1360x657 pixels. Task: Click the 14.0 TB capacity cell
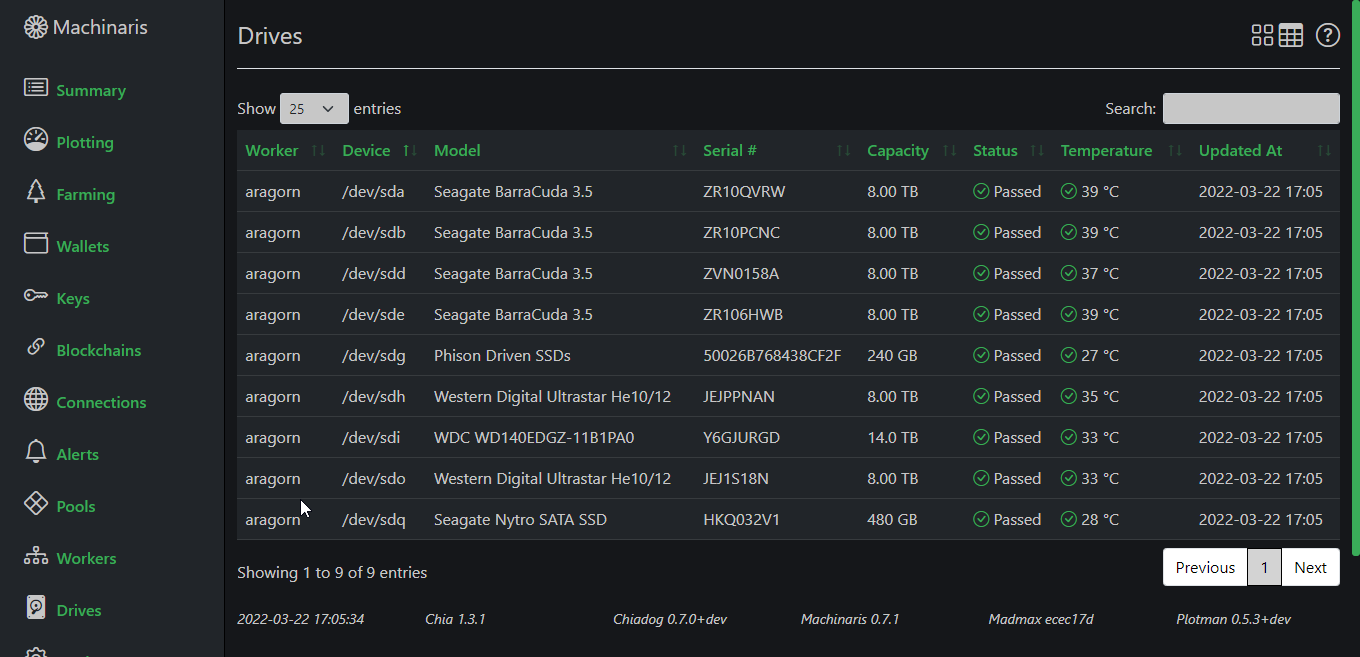892,437
